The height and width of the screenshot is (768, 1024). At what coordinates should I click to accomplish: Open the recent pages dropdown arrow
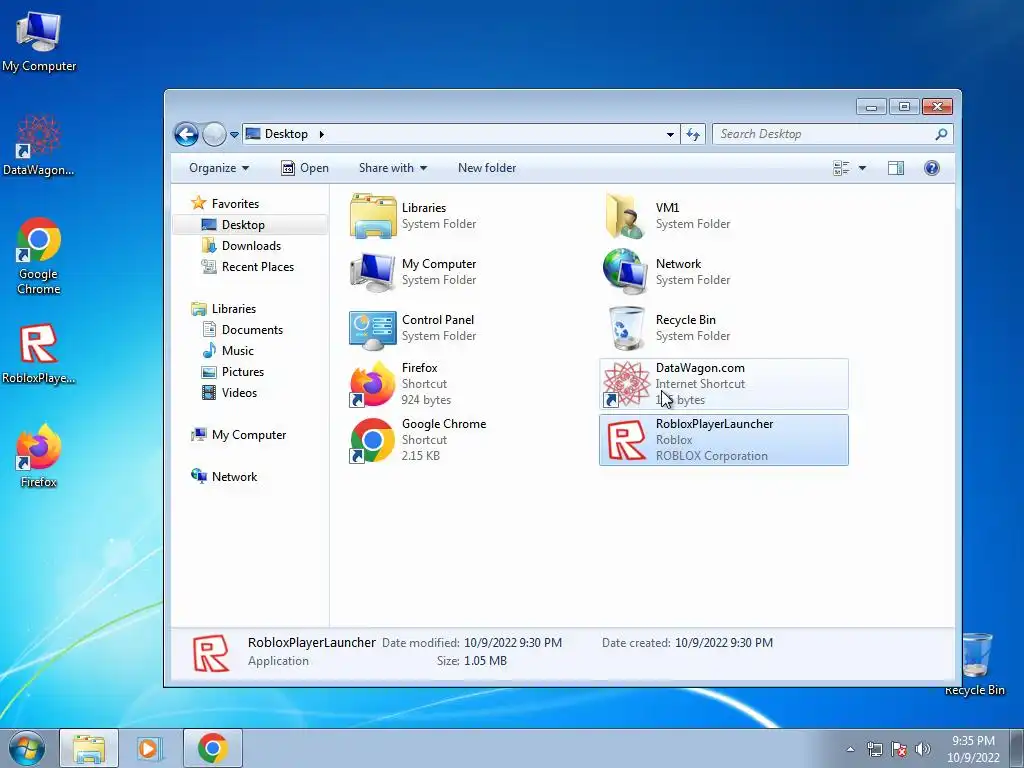coord(234,135)
